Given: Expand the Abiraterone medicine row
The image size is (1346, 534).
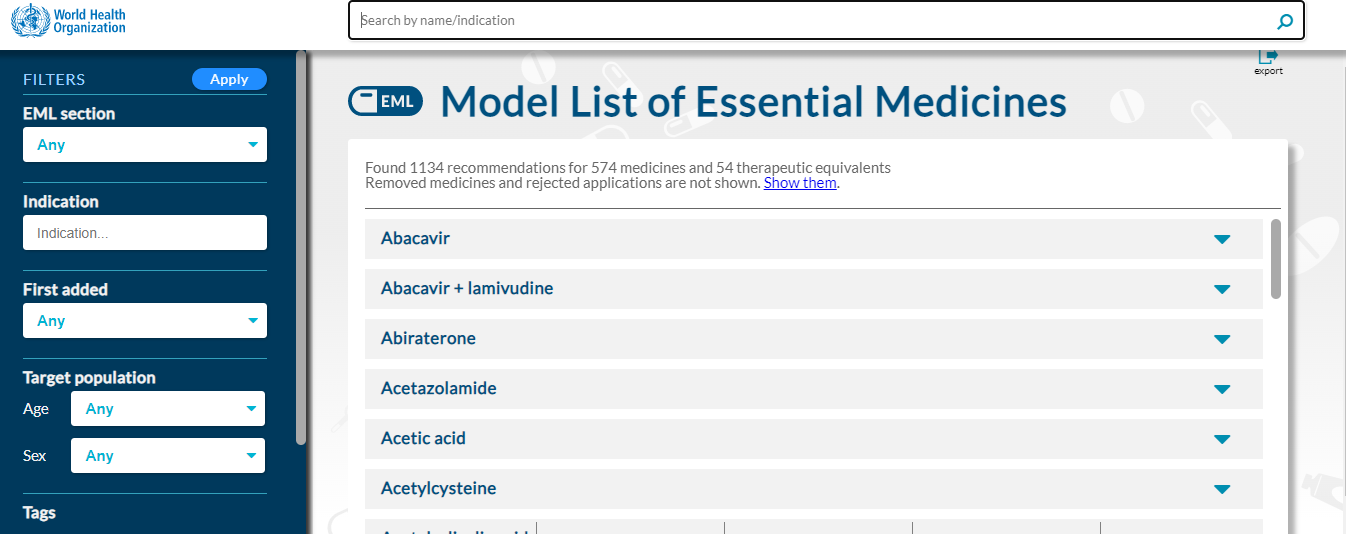Looking at the screenshot, I should point(1221,339).
